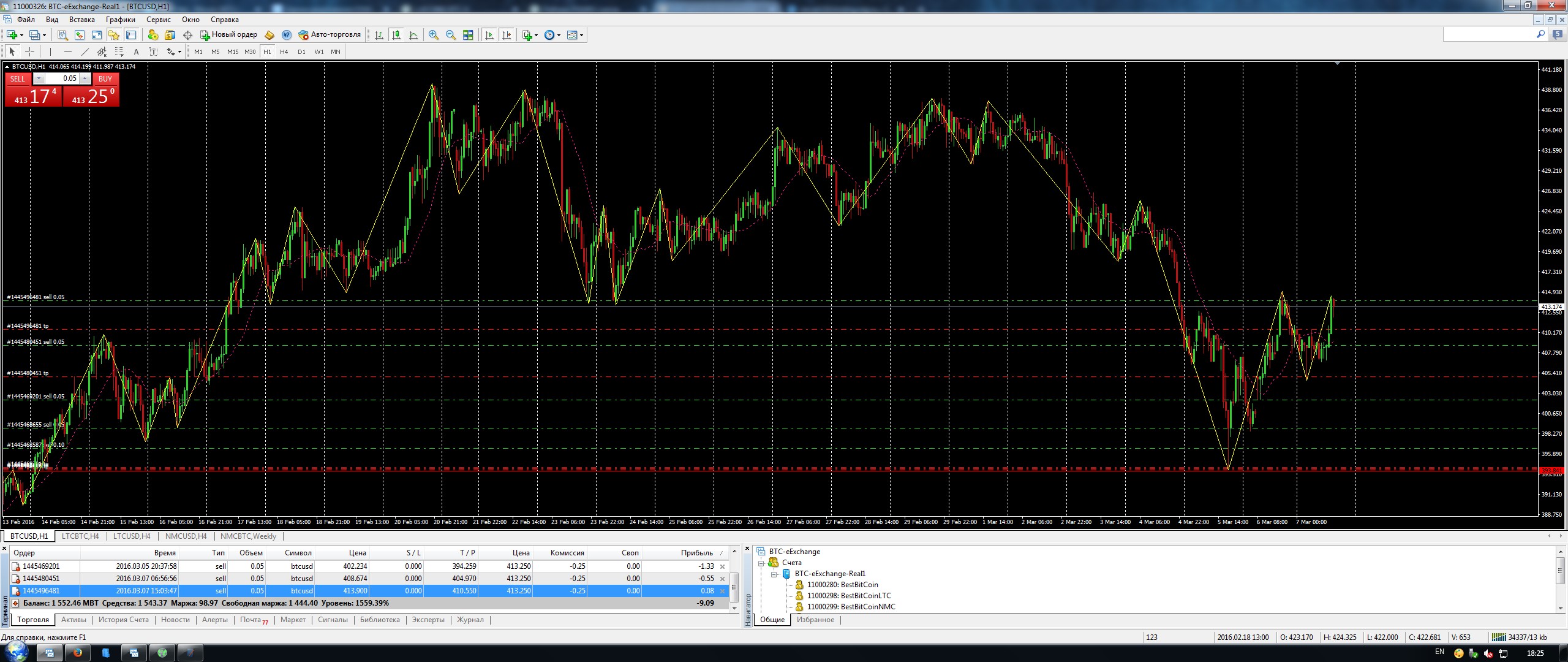Open the Сервис menu
This screenshot has height=662, width=1568.
[x=159, y=20]
